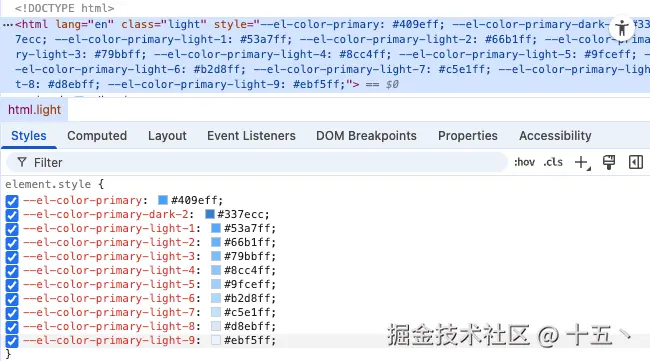Image resolution: width=650 pixels, height=361 pixels.
Task: Open the color picker for #409eff swatch
Action: point(163,200)
